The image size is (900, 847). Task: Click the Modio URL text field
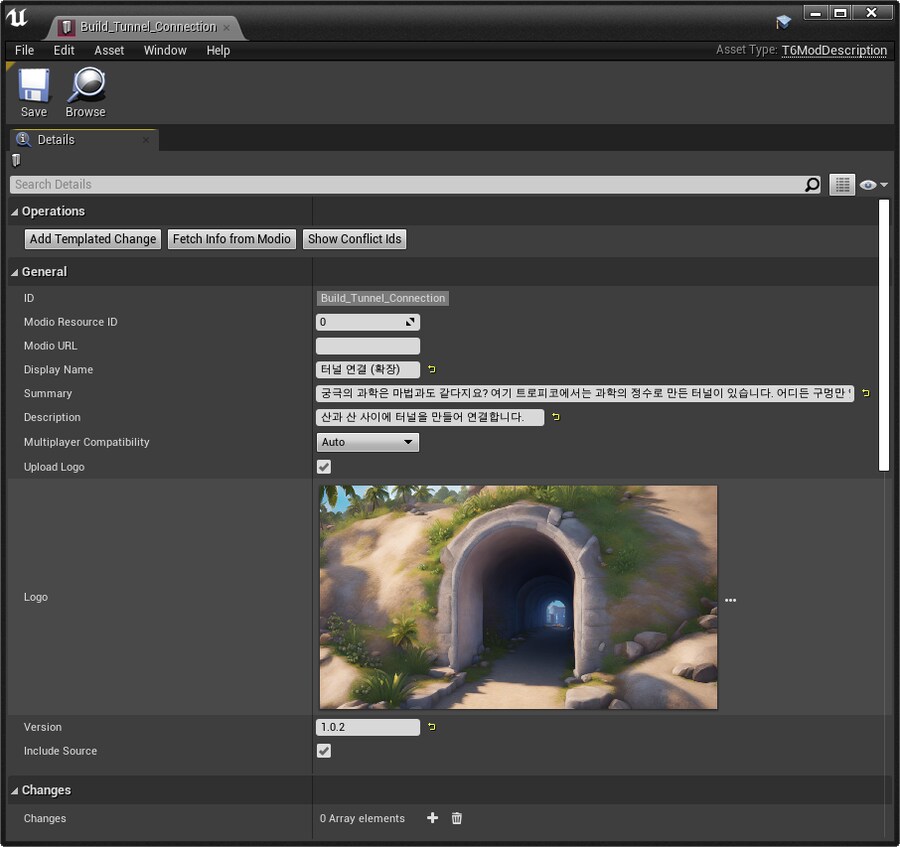pyautogui.click(x=368, y=346)
